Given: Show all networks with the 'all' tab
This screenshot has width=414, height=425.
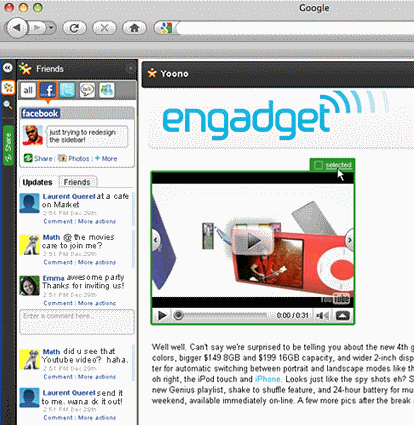Looking at the screenshot, I should coord(28,90).
